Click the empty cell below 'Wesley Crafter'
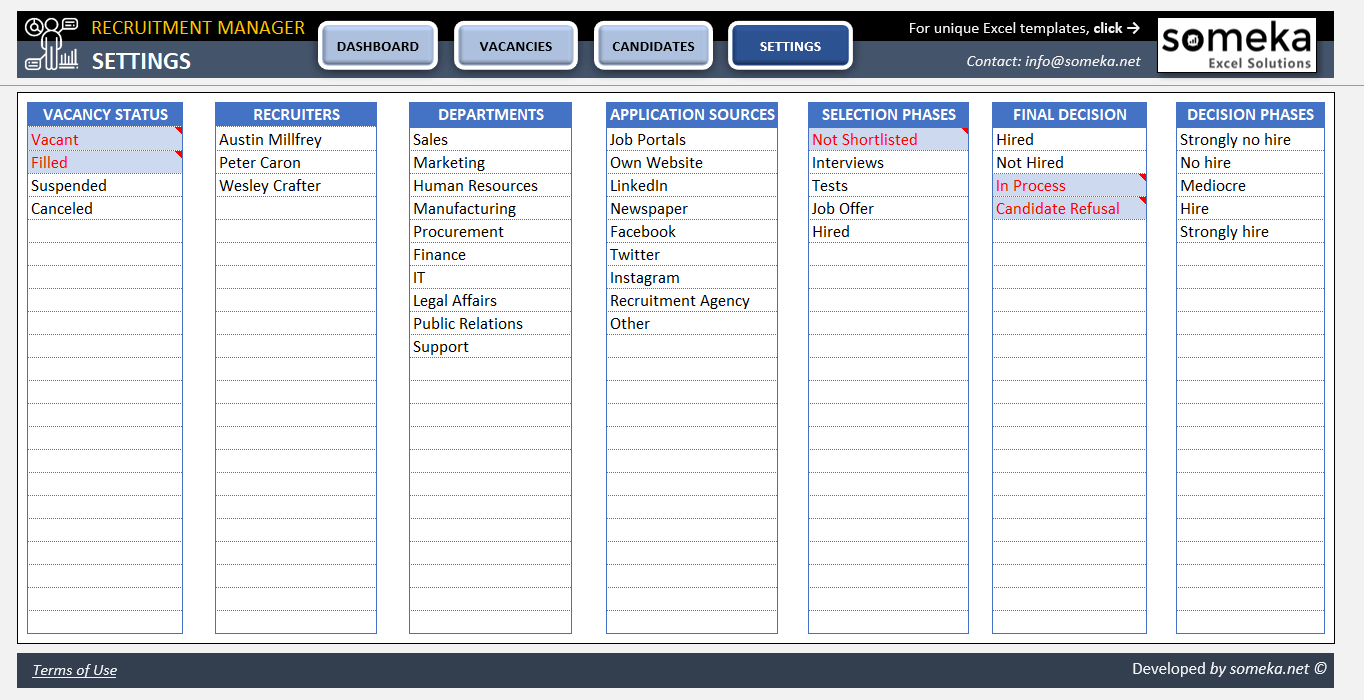This screenshot has width=1364, height=700. tap(296, 209)
